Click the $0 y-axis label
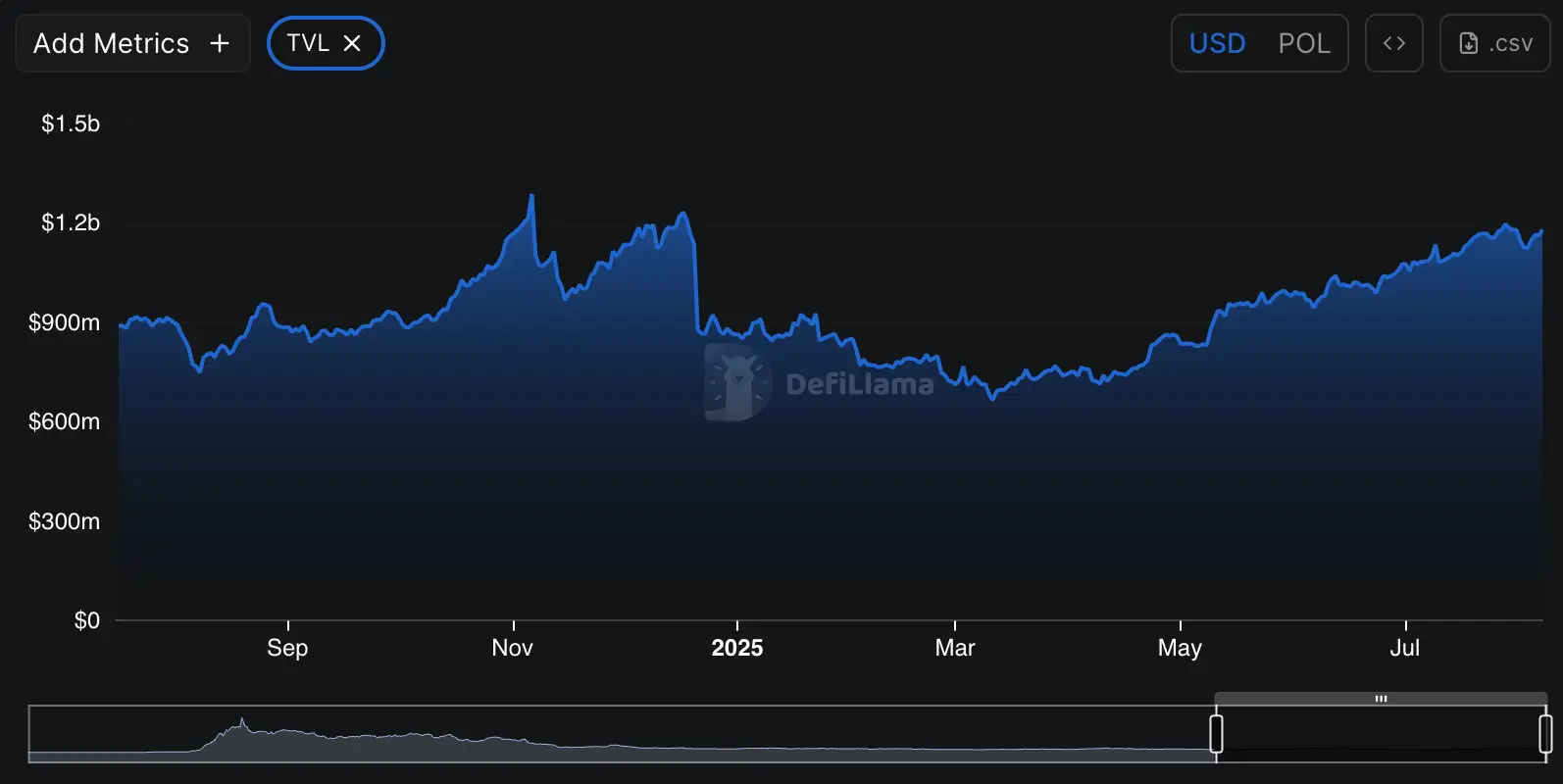The height and width of the screenshot is (784, 1563). (87, 620)
